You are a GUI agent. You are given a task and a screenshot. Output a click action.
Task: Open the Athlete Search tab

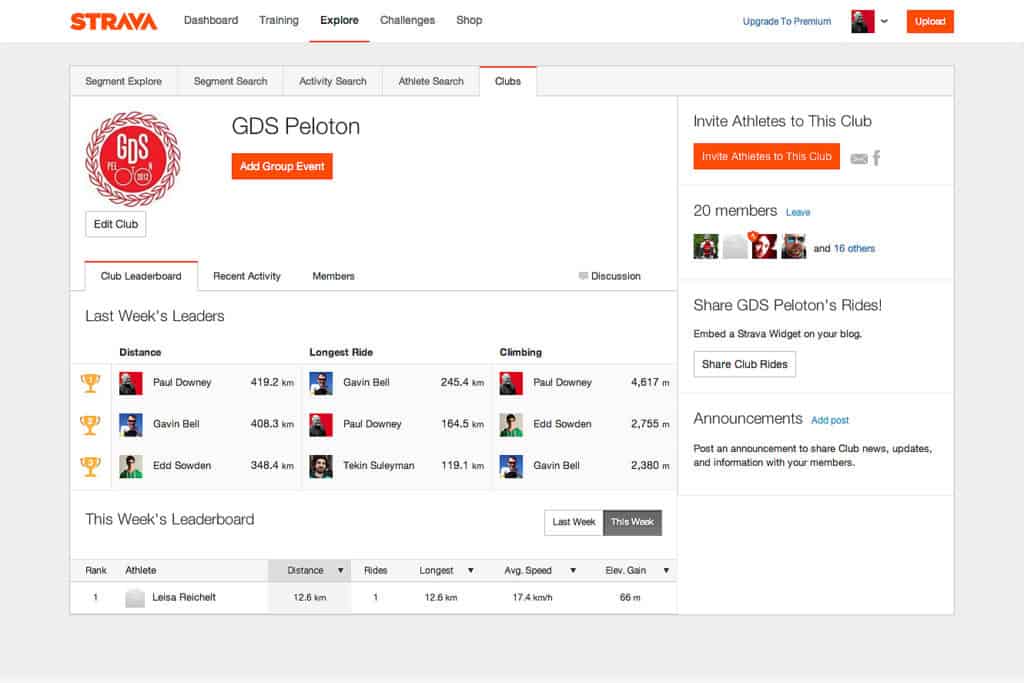431,81
